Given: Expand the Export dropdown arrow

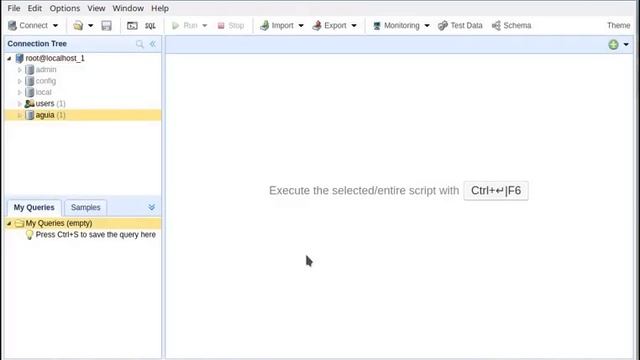Looking at the screenshot, I should coord(354,25).
